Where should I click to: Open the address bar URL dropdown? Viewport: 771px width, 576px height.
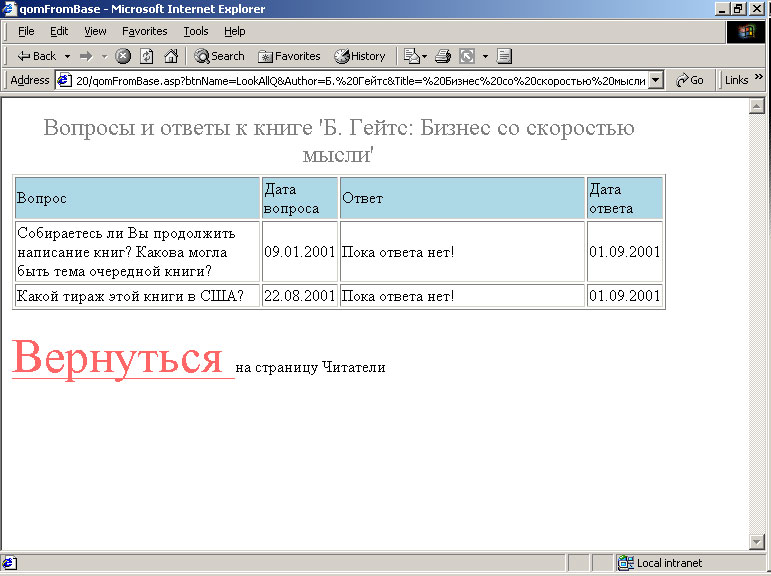[656, 80]
